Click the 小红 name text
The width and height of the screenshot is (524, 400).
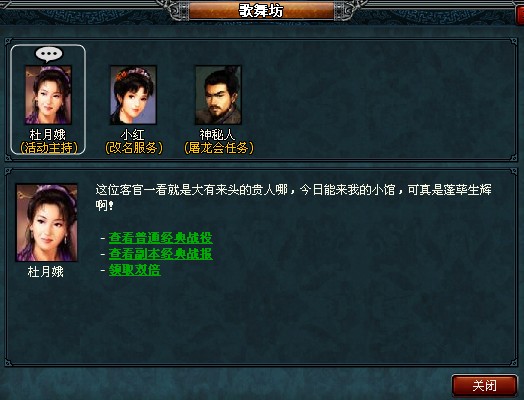tap(133, 135)
